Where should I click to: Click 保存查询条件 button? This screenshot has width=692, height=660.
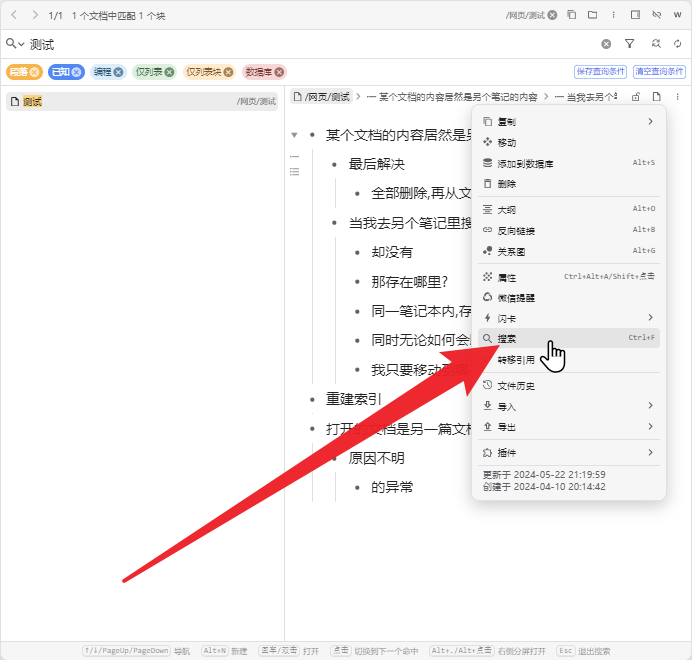tap(600, 72)
